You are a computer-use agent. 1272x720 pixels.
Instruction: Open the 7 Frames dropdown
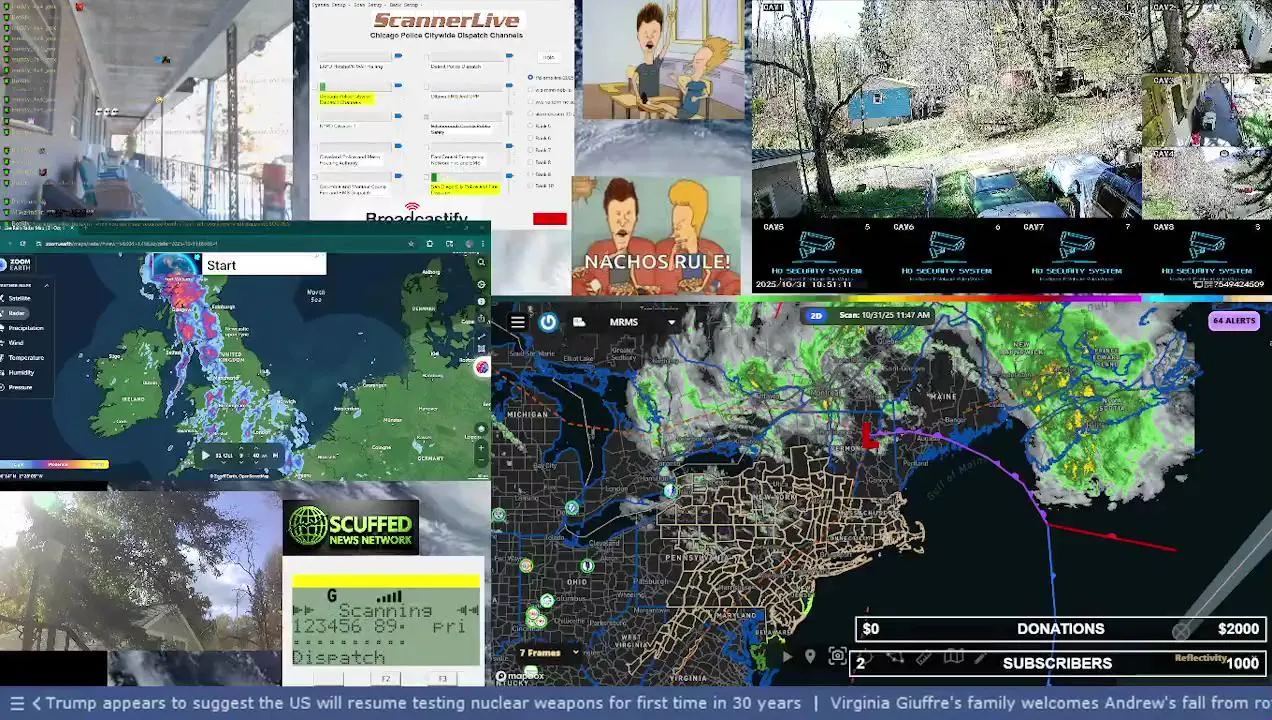pyautogui.click(x=548, y=653)
